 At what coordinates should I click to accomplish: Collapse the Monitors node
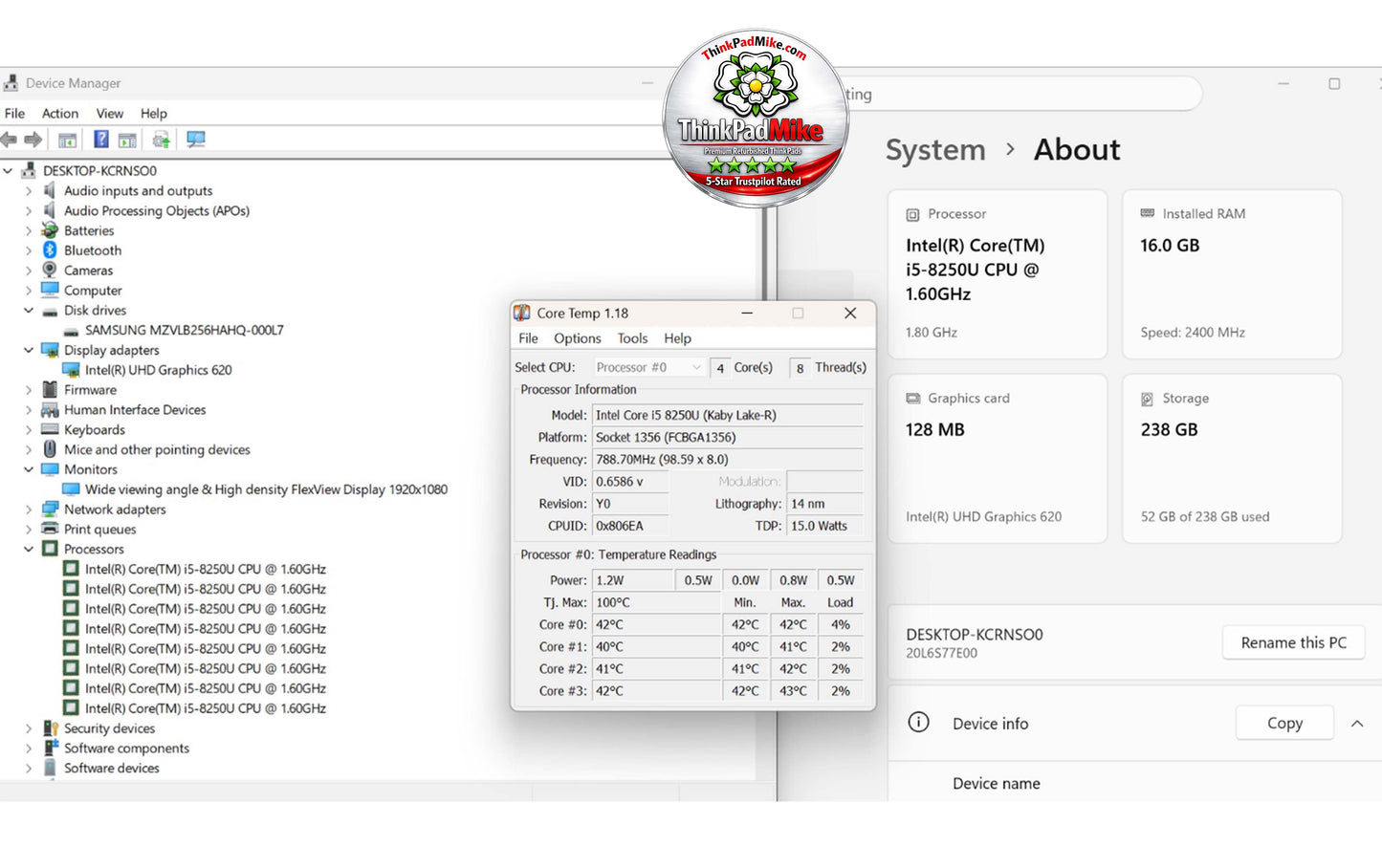click(29, 469)
